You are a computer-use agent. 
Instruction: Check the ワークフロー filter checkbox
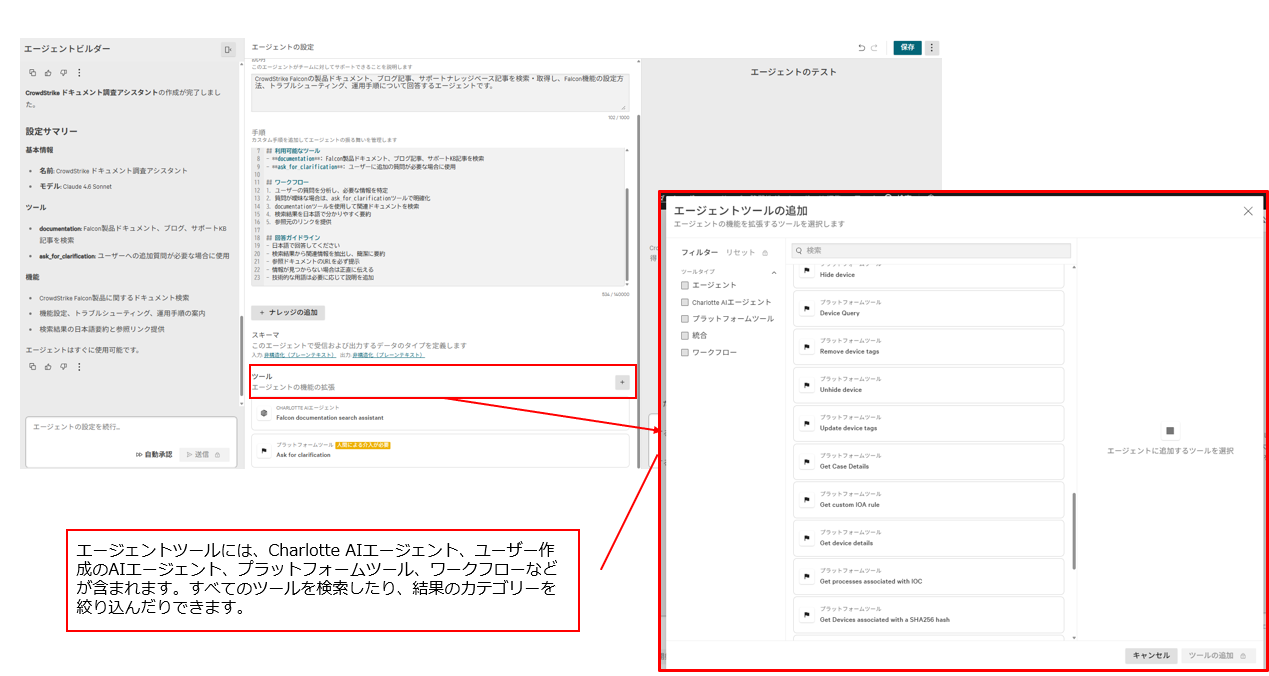click(x=685, y=352)
